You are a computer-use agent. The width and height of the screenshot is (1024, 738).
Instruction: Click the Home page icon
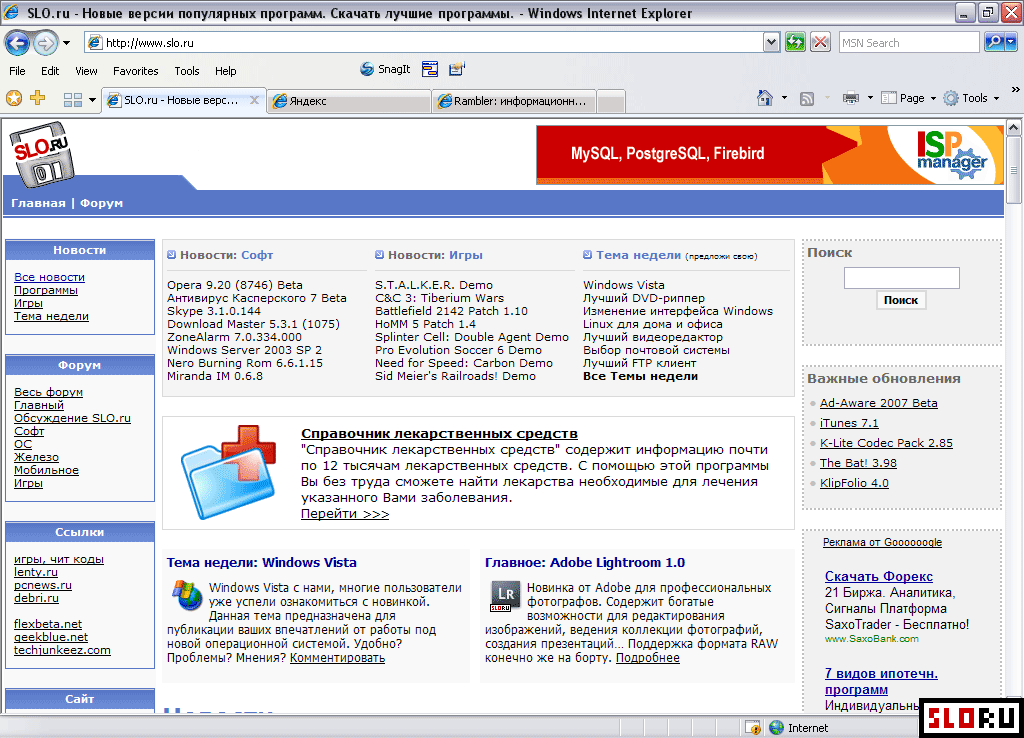(765, 98)
